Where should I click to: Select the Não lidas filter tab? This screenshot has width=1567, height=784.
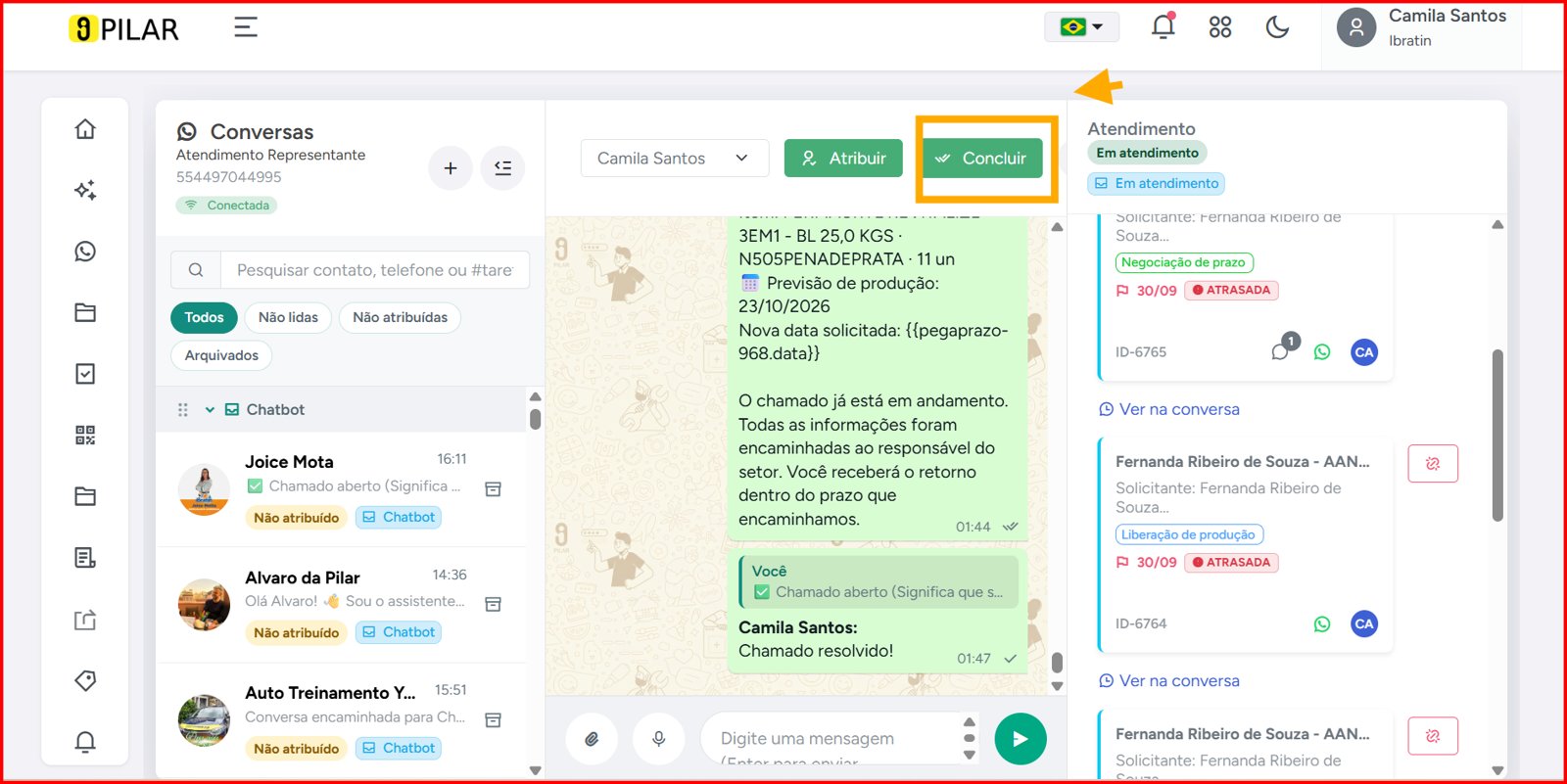click(288, 317)
